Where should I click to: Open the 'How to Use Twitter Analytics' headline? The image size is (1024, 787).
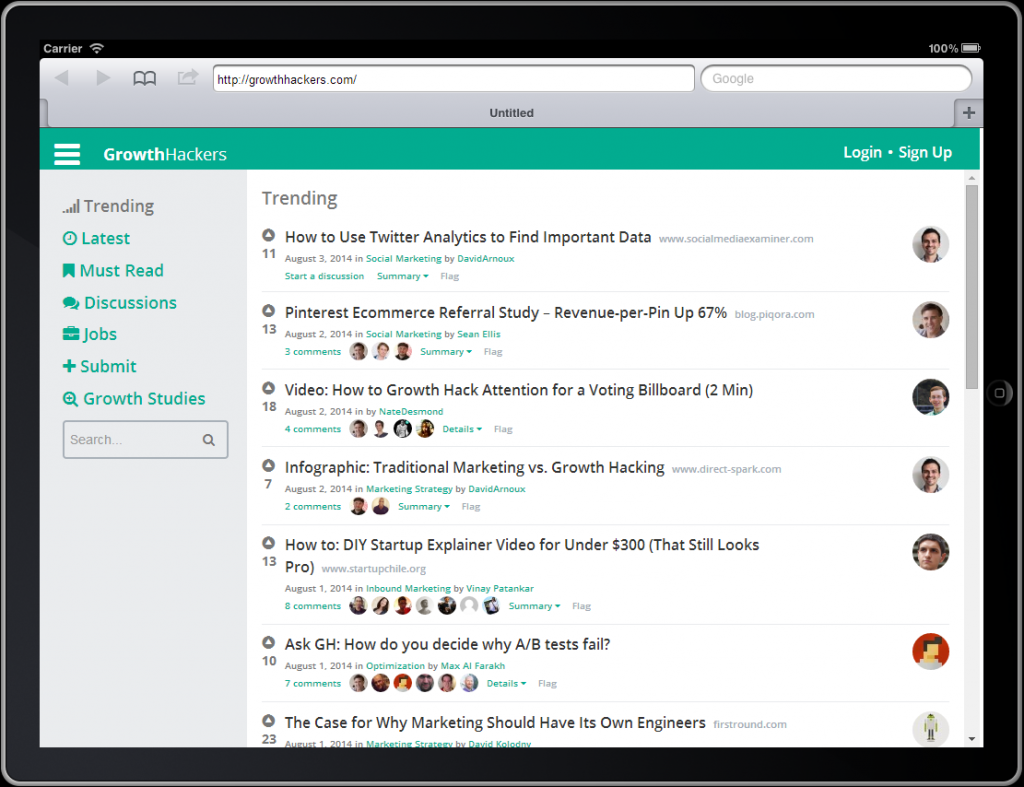tap(468, 237)
